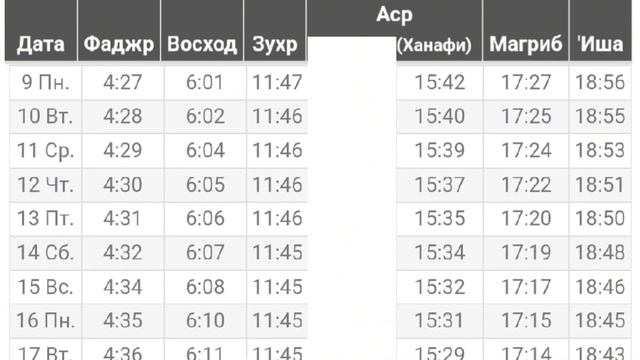The image size is (640, 360).
Task: Click Maghrib time 17:19
Action: click(526, 252)
